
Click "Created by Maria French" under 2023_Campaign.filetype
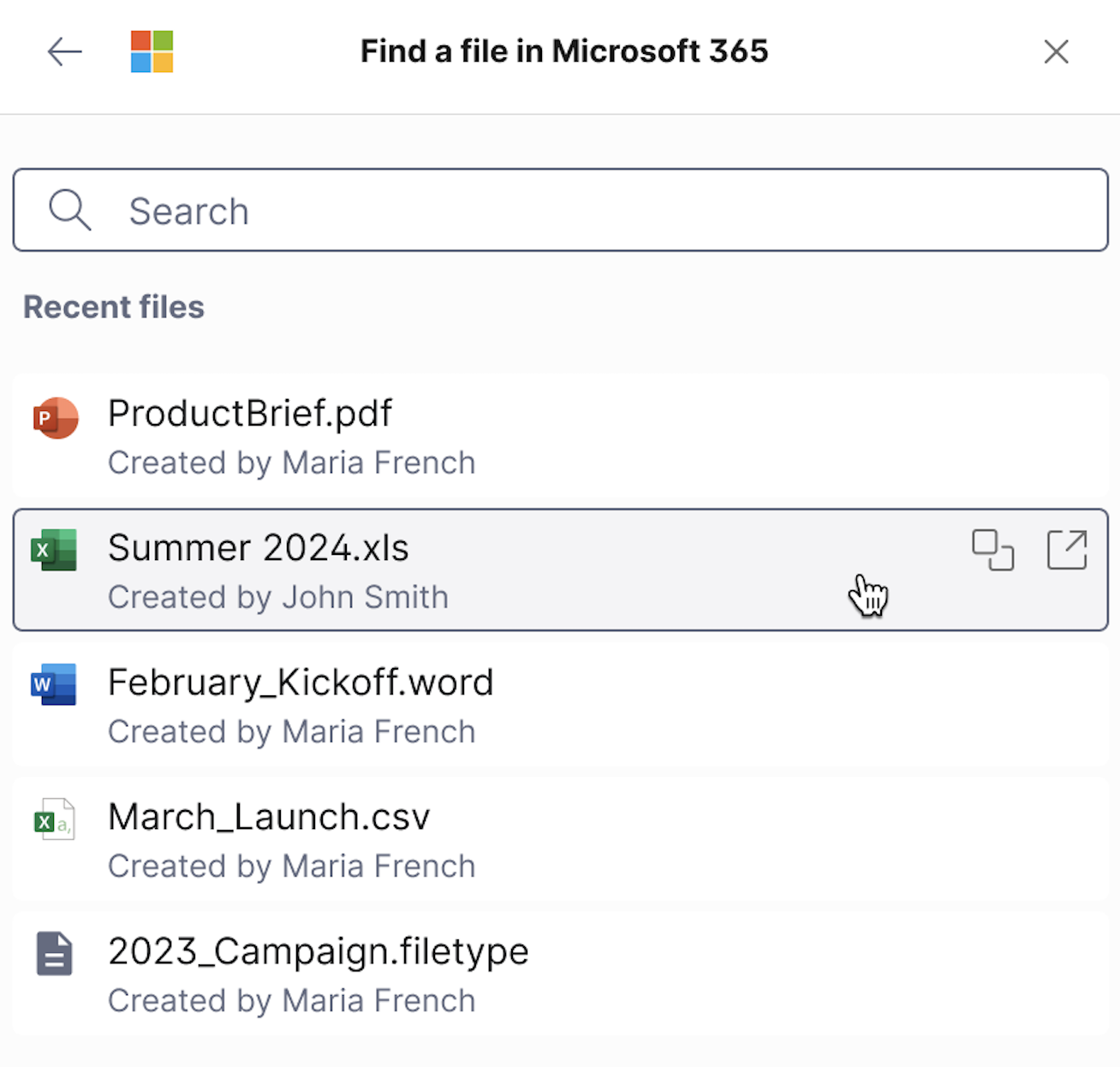[x=292, y=1000]
